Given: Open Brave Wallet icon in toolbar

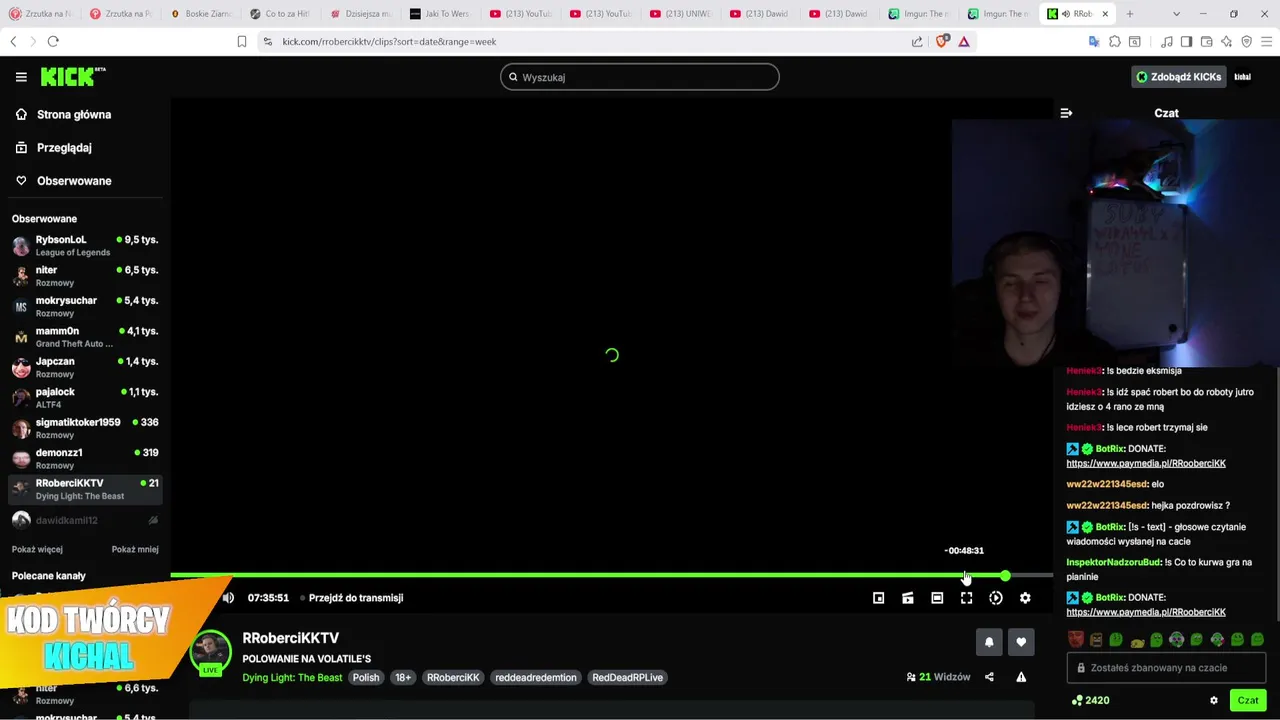Looking at the screenshot, I should point(1207,41).
